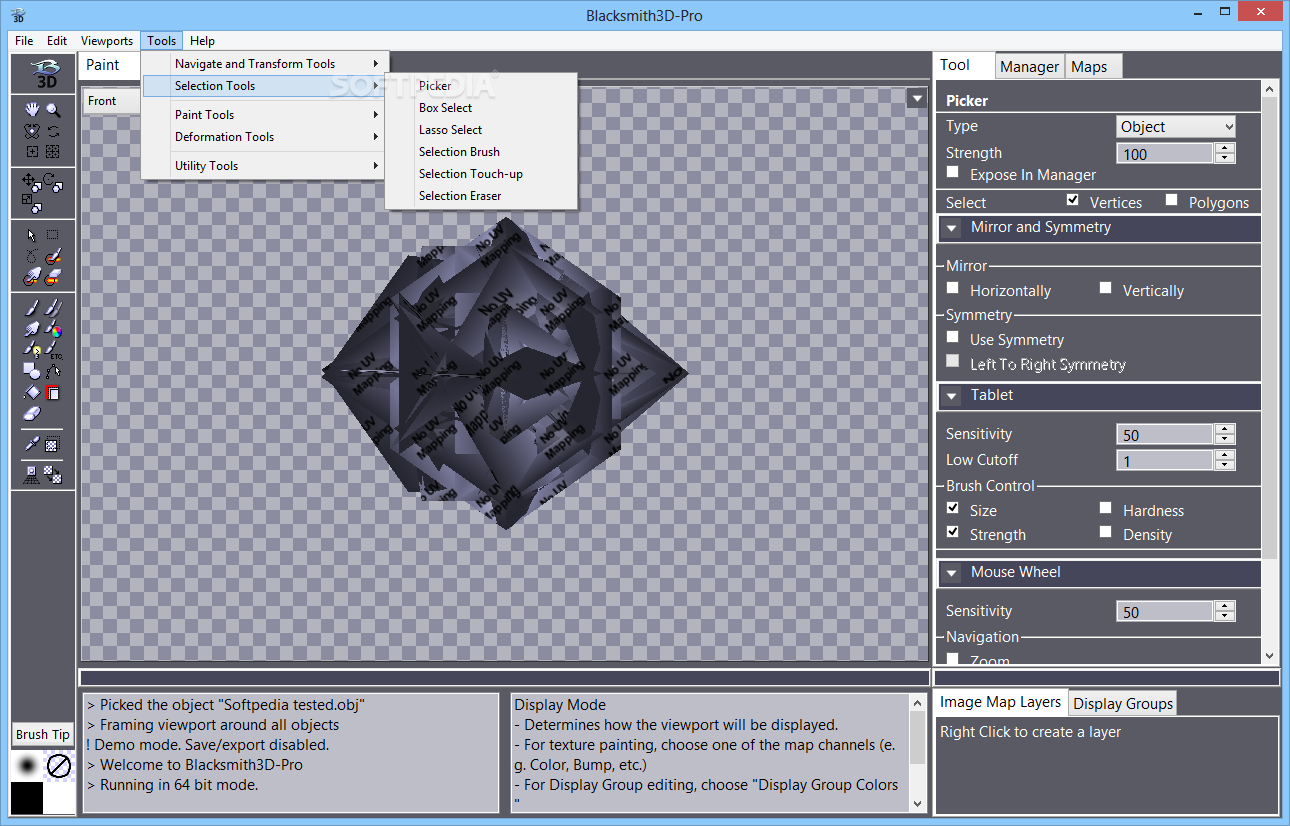
Task: Switch to the Manager tab
Action: point(1029,67)
